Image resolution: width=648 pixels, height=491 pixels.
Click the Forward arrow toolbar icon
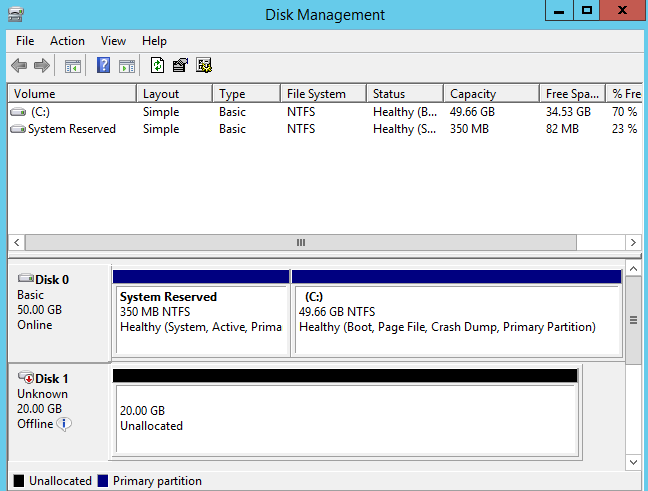pos(42,66)
